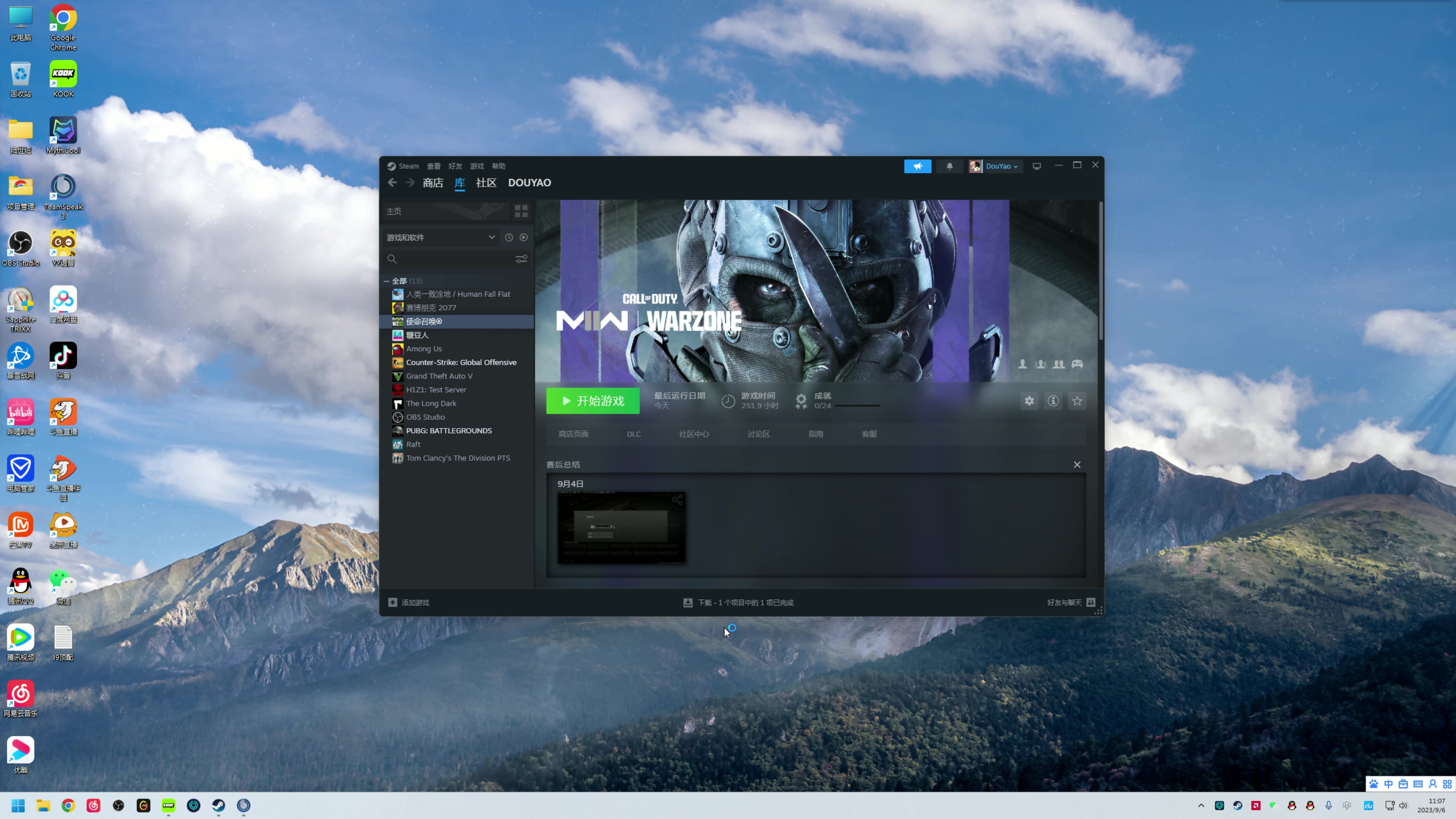This screenshot has width=1456, height=819.
Task: Toggle the favorite star for 使命召唤
Action: pos(1077,401)
